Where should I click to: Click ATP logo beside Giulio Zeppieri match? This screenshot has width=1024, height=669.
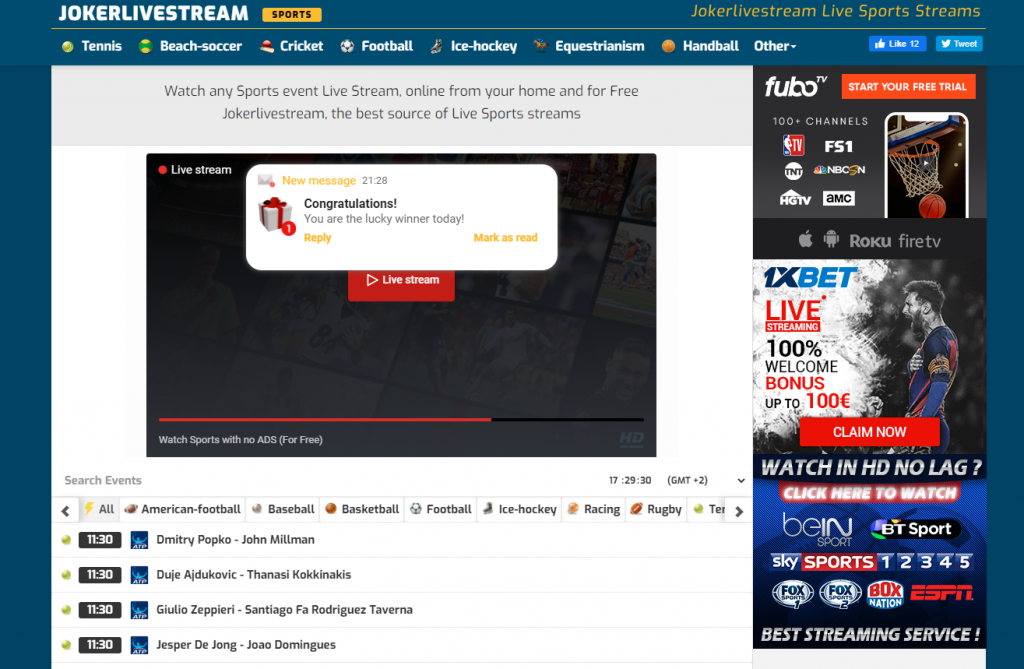[x=139, y=610]
